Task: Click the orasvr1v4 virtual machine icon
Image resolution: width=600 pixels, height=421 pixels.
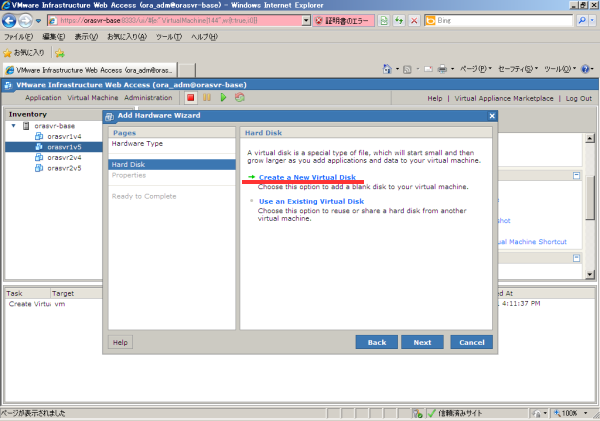Action: 39,137
